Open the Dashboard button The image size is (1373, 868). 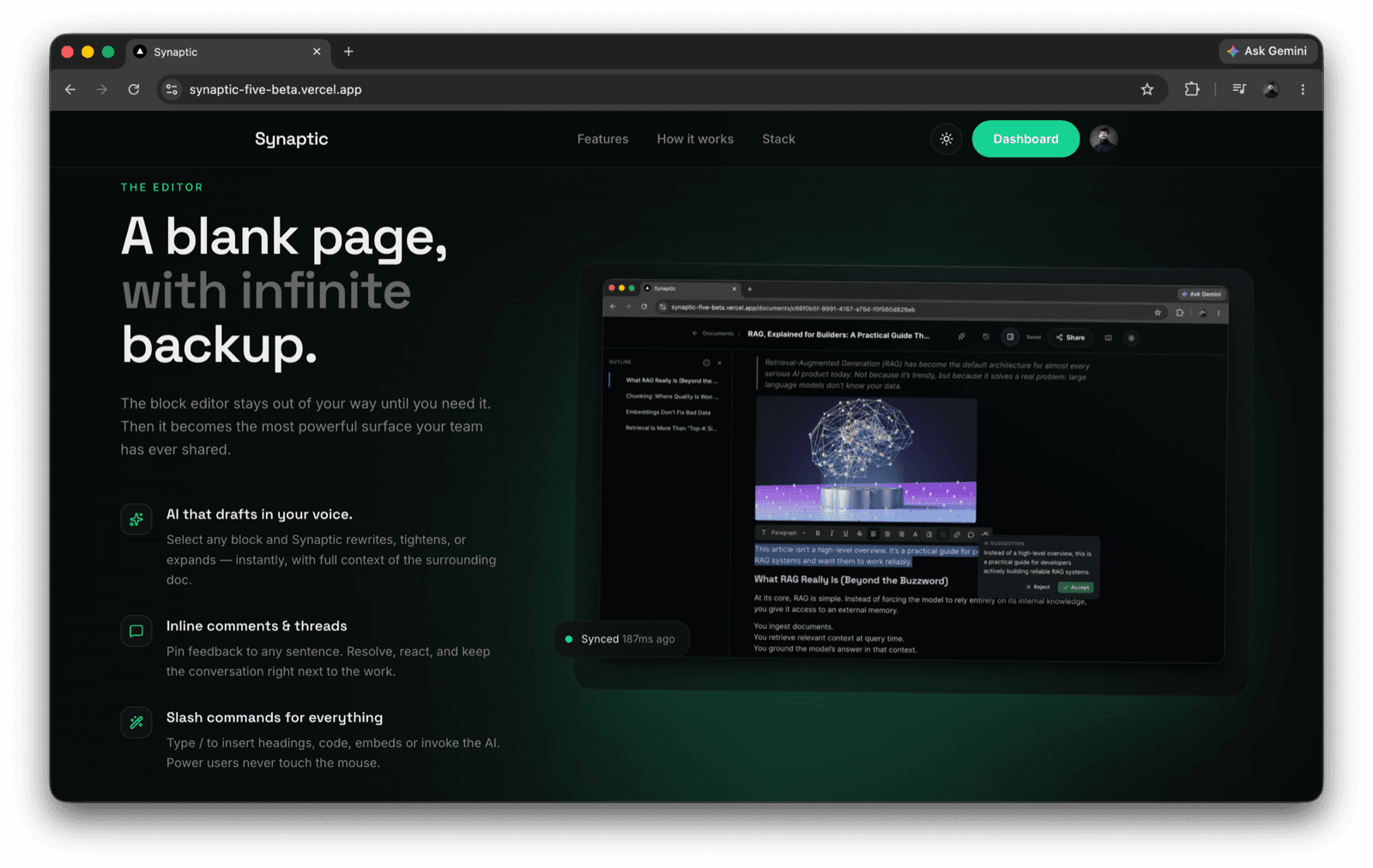(1025, 139)
